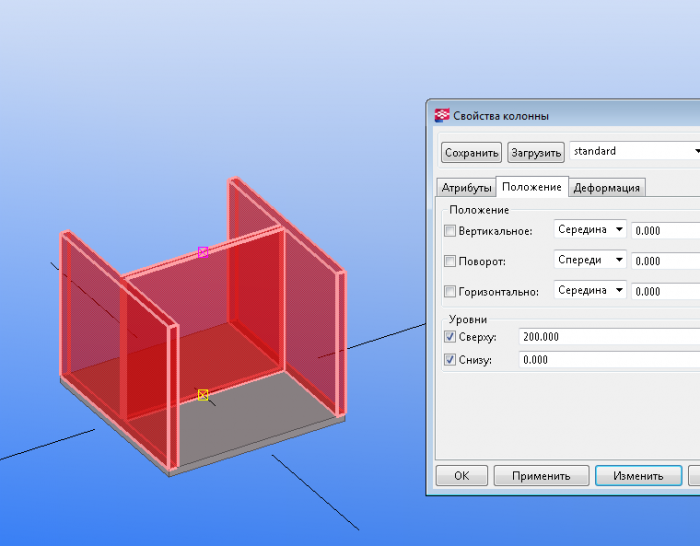Click the Изменить button
Image resolution: width=700 pixels, height=546 pixels.
click(x=638, y=476)
